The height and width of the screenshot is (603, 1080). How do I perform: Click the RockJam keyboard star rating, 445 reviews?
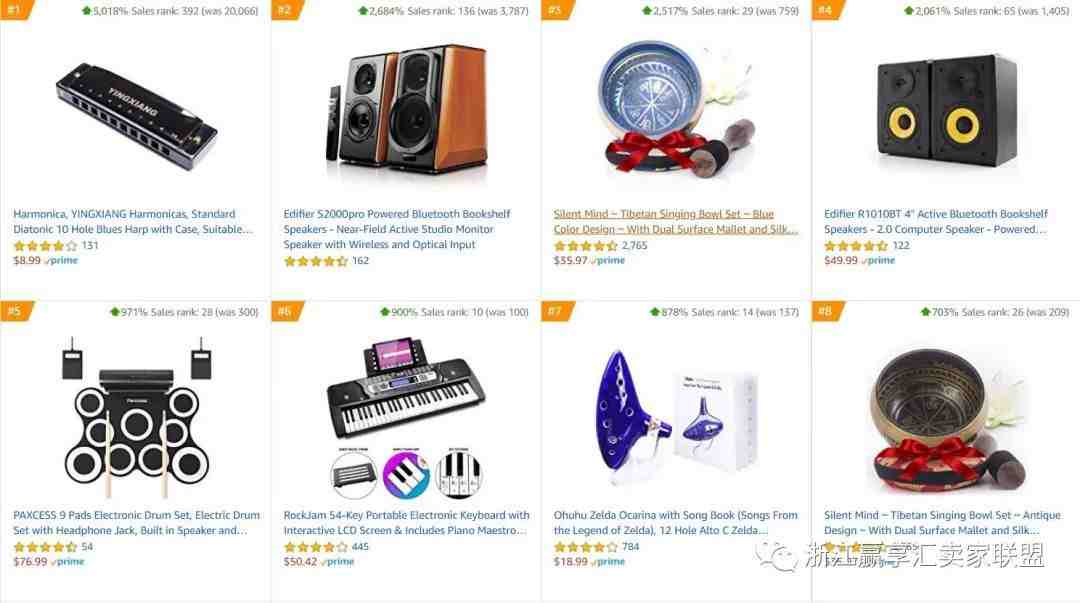(315, 546)
